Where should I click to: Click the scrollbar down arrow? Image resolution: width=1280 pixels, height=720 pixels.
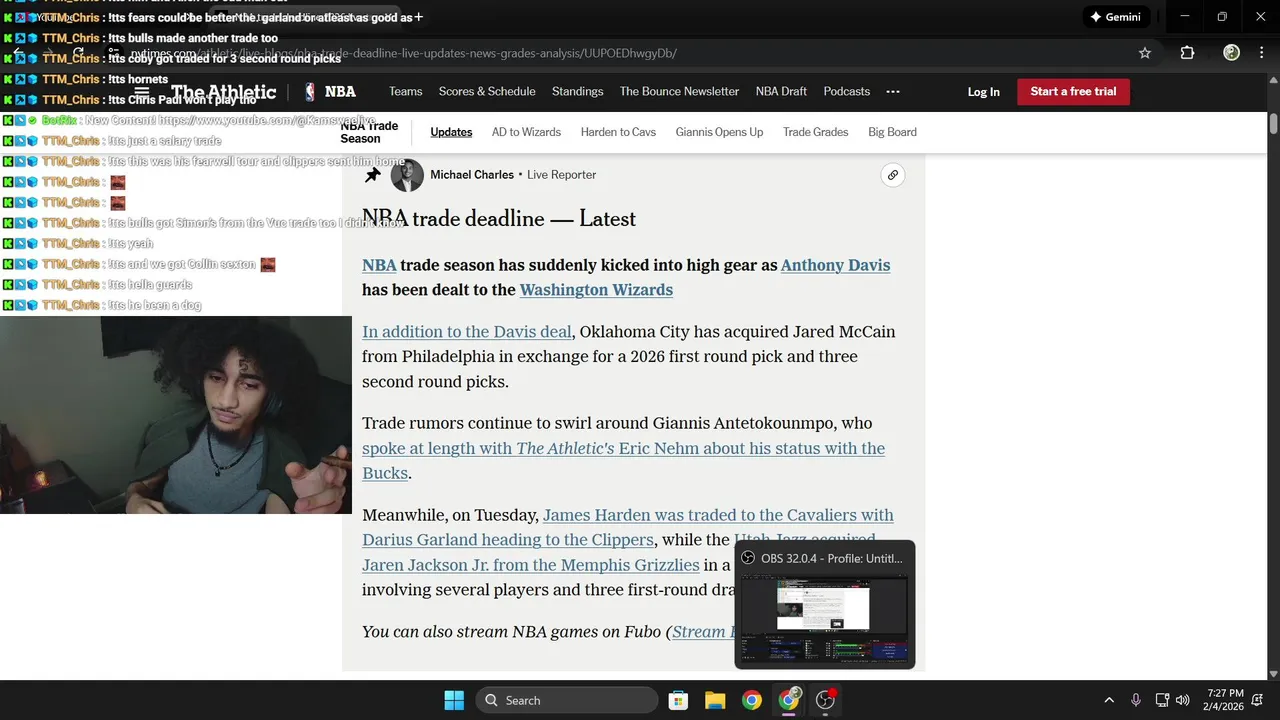click(x=1273, y=674)
